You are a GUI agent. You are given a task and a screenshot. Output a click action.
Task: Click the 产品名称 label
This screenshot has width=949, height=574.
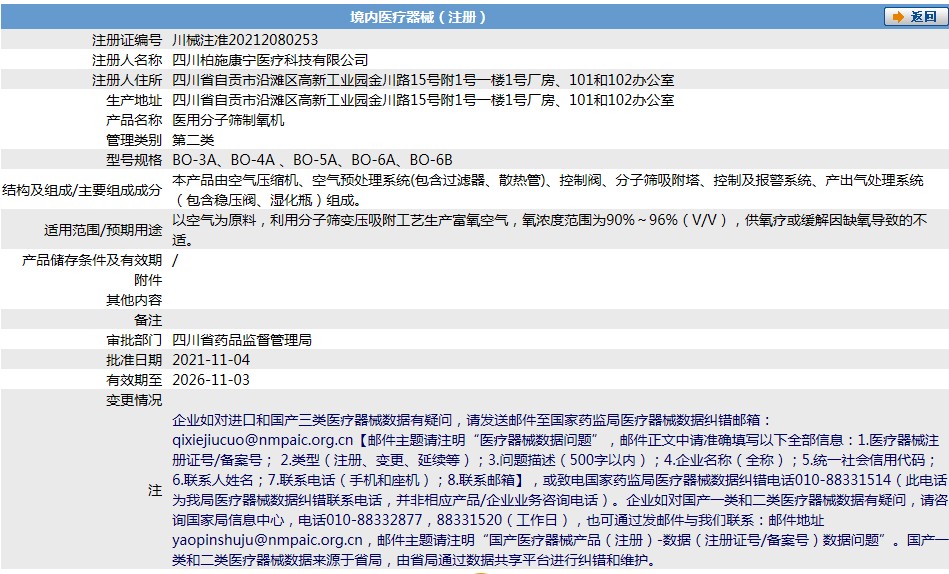[134, 120]
